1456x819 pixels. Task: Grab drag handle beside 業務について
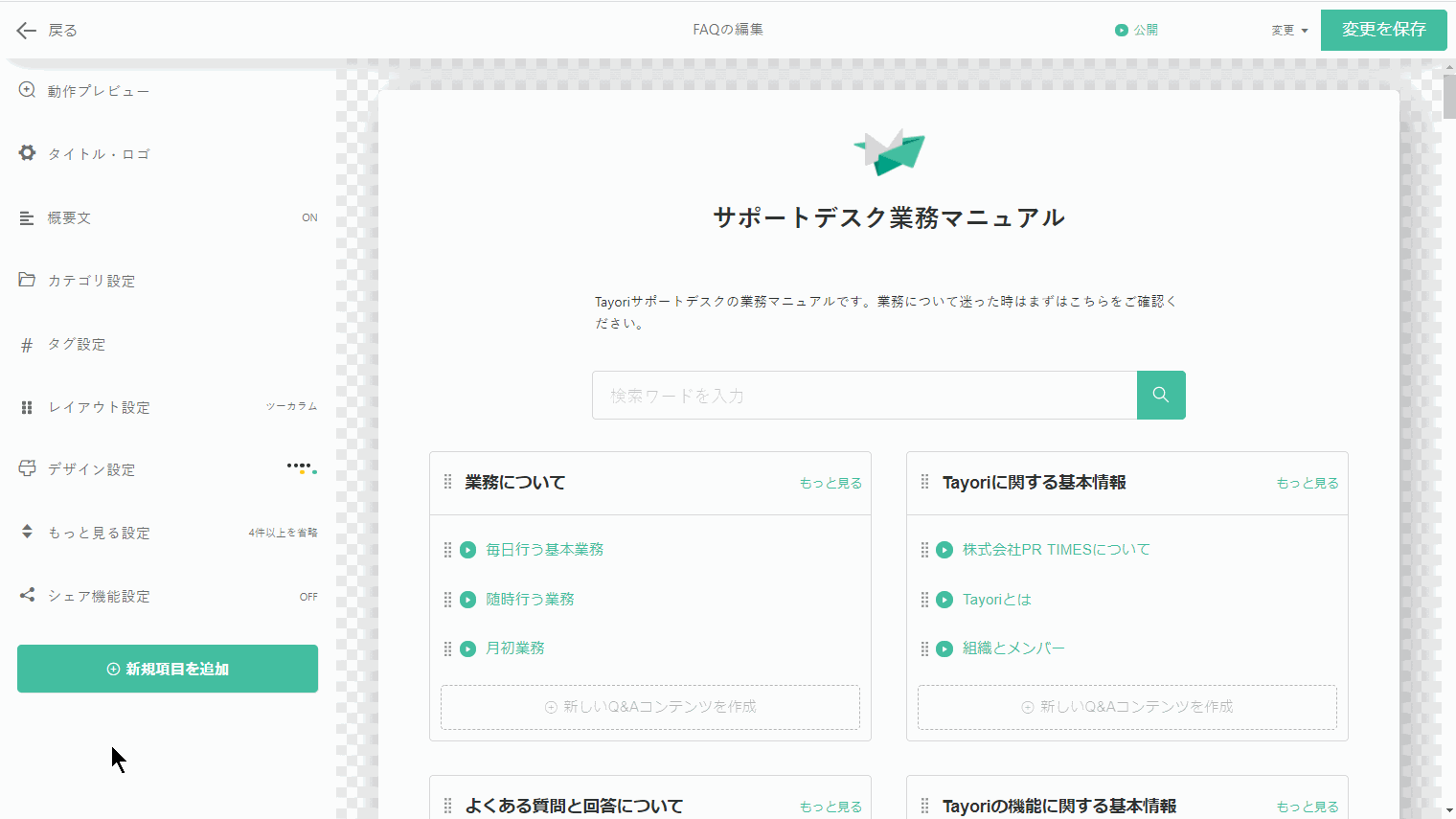(x=447, y=482)
